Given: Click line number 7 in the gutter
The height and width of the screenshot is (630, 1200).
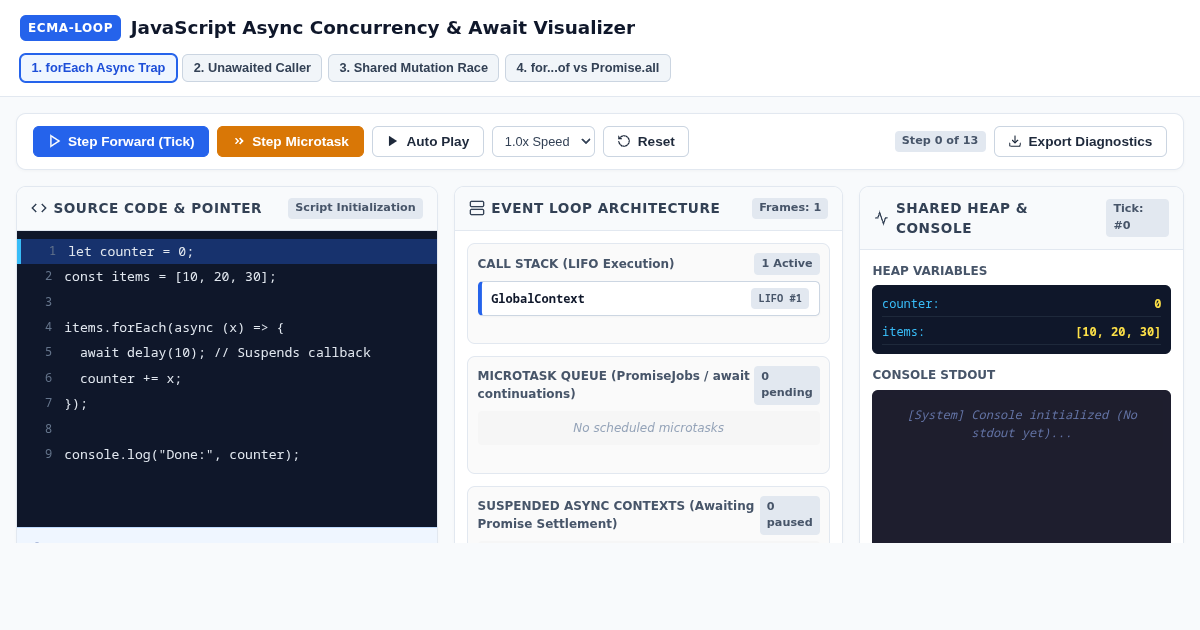Looking at the screenshot, I should [48, 403].
